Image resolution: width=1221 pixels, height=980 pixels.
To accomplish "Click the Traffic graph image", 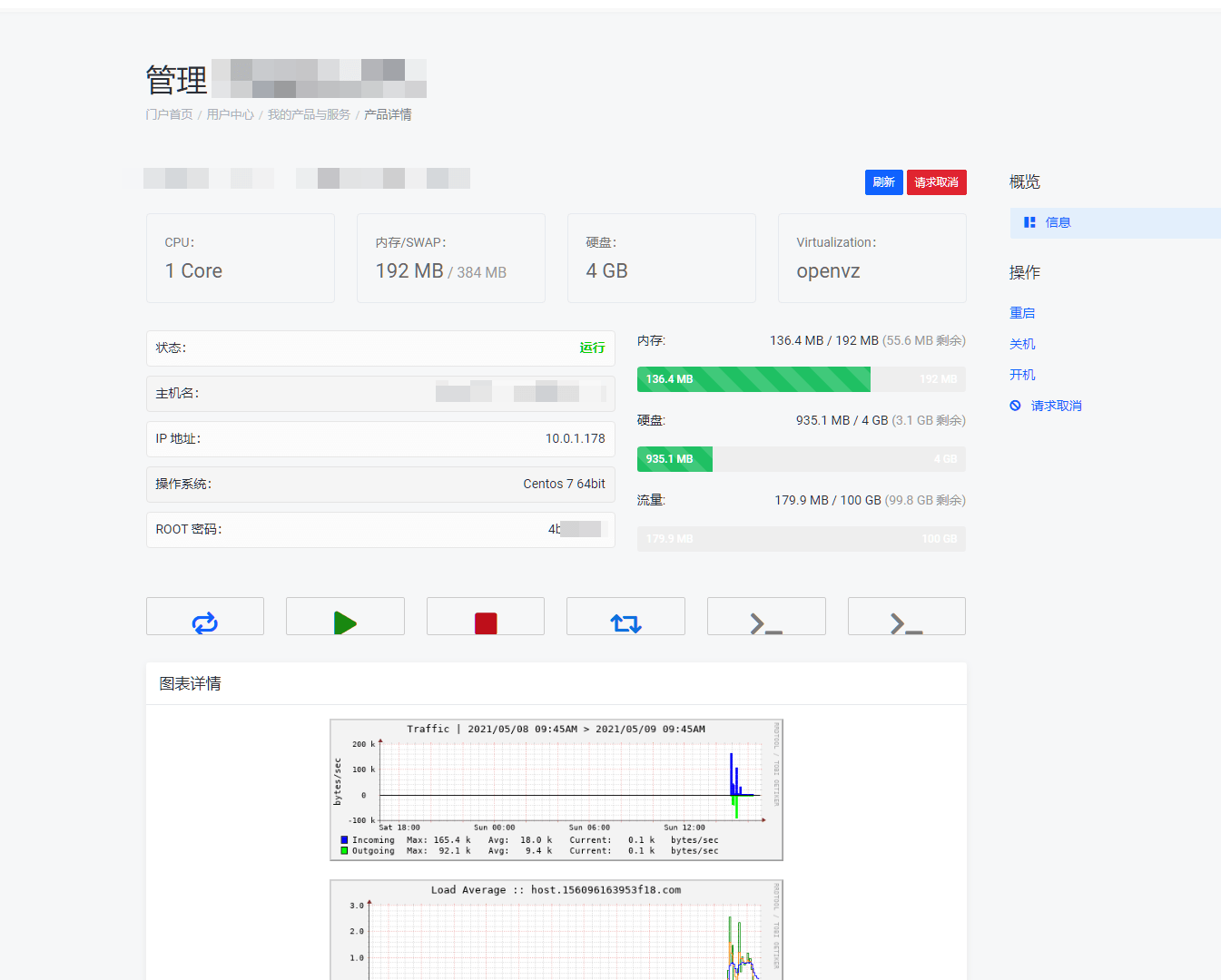I will 556,789.
